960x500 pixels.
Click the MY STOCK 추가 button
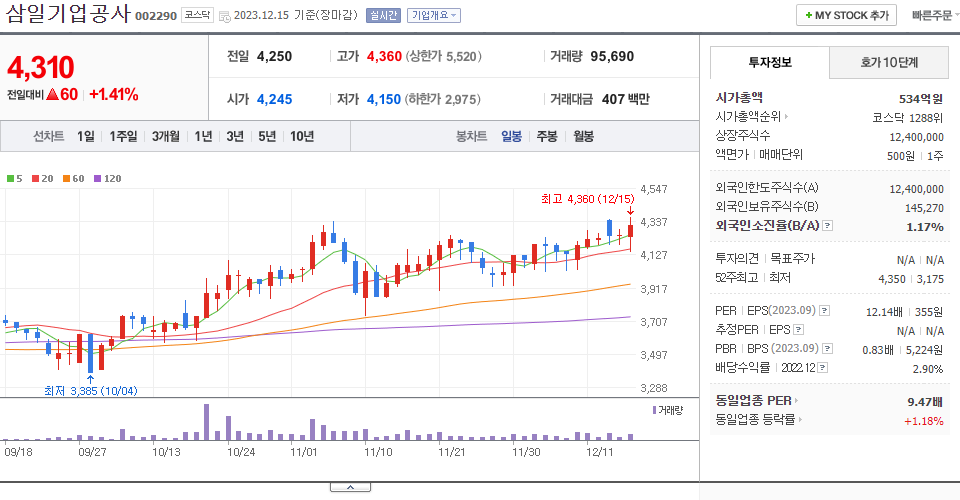(x=846, y=15)
